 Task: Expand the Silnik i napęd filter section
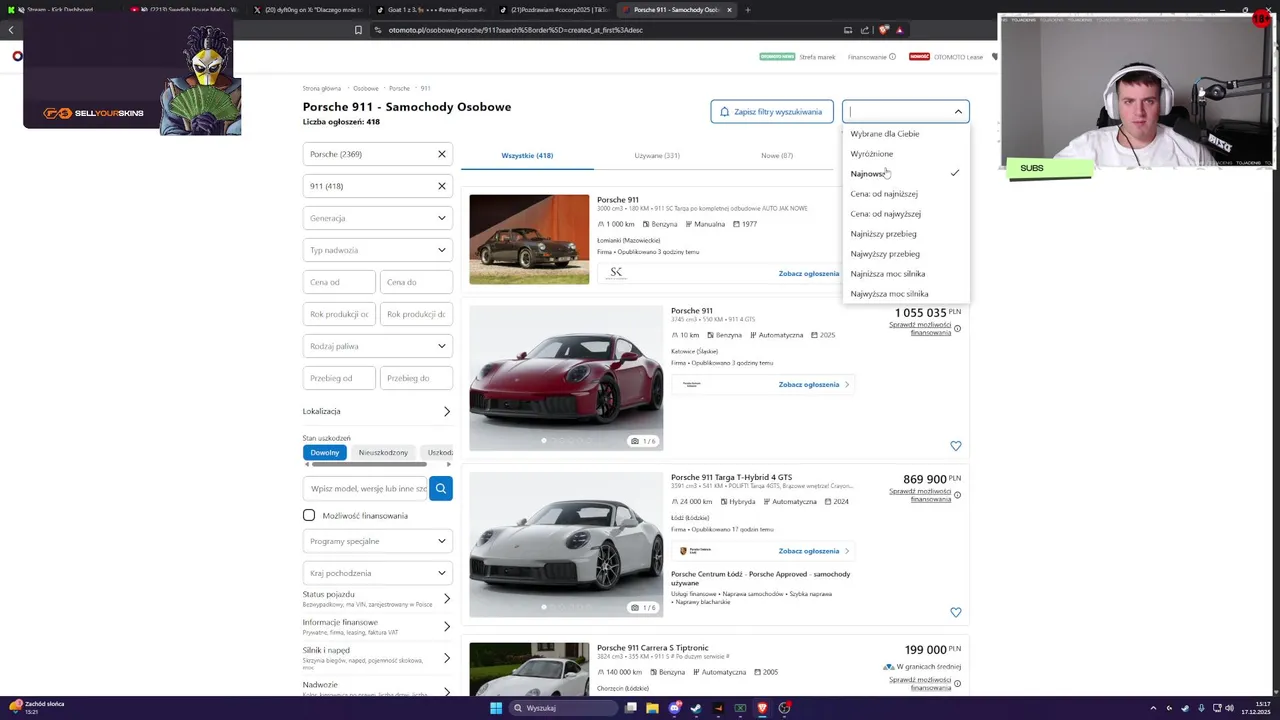pos(378,658)
